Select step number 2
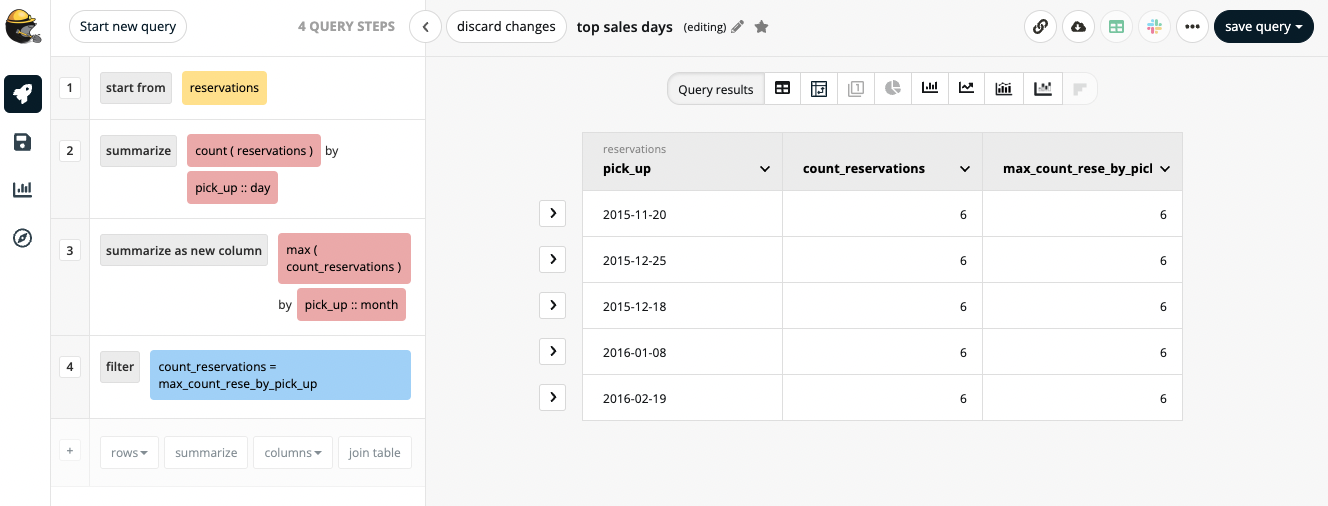 pyautogui.click(x=70, y=151)
